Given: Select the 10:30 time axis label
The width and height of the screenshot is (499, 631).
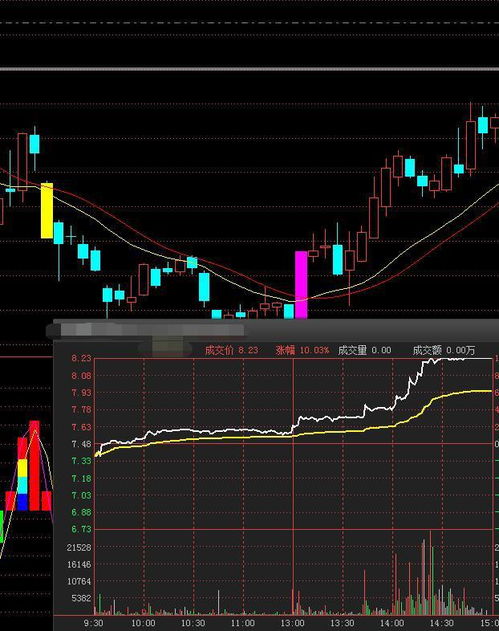Looking at the screenshot, I should pos(193,623).
